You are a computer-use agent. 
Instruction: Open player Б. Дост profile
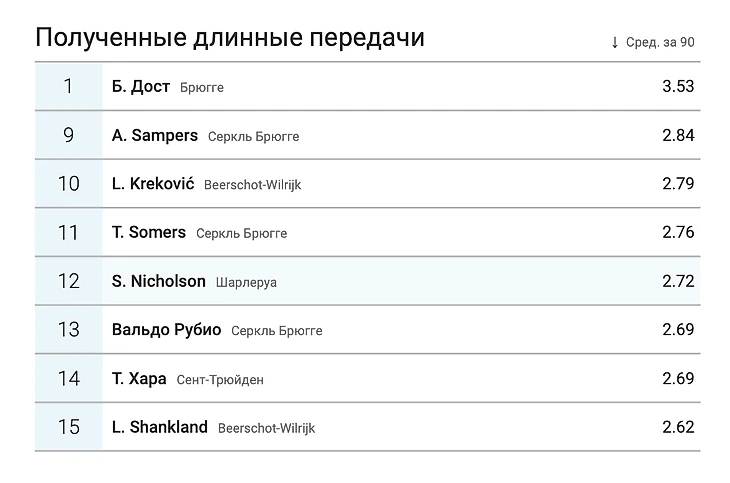(x=141, y=87)
